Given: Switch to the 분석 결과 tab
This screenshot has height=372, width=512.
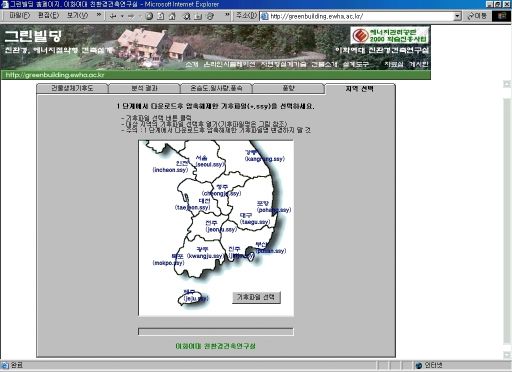Looking at the screenshot, I should pos(144,88).
